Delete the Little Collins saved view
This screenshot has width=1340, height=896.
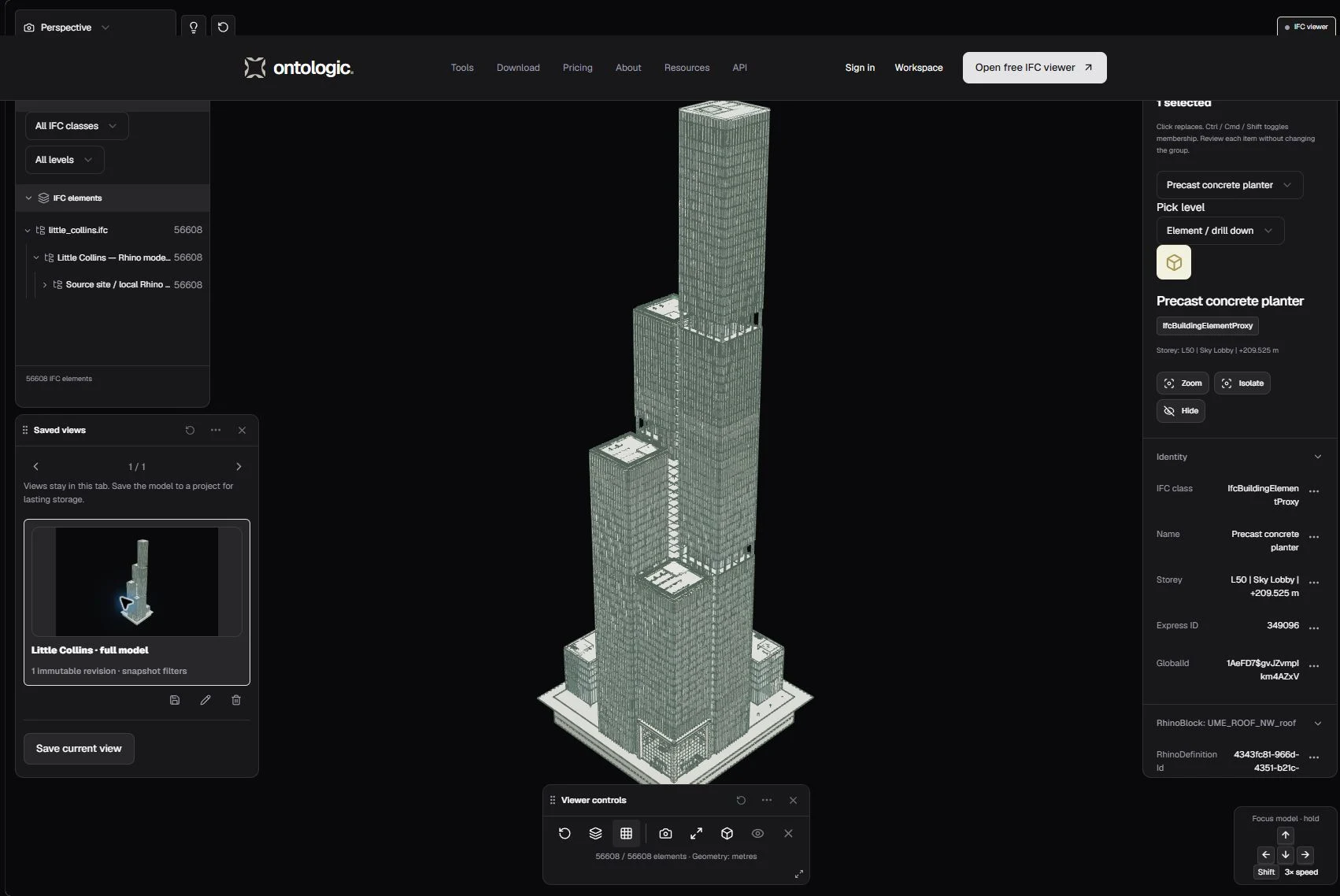click(x=236, y=700)
